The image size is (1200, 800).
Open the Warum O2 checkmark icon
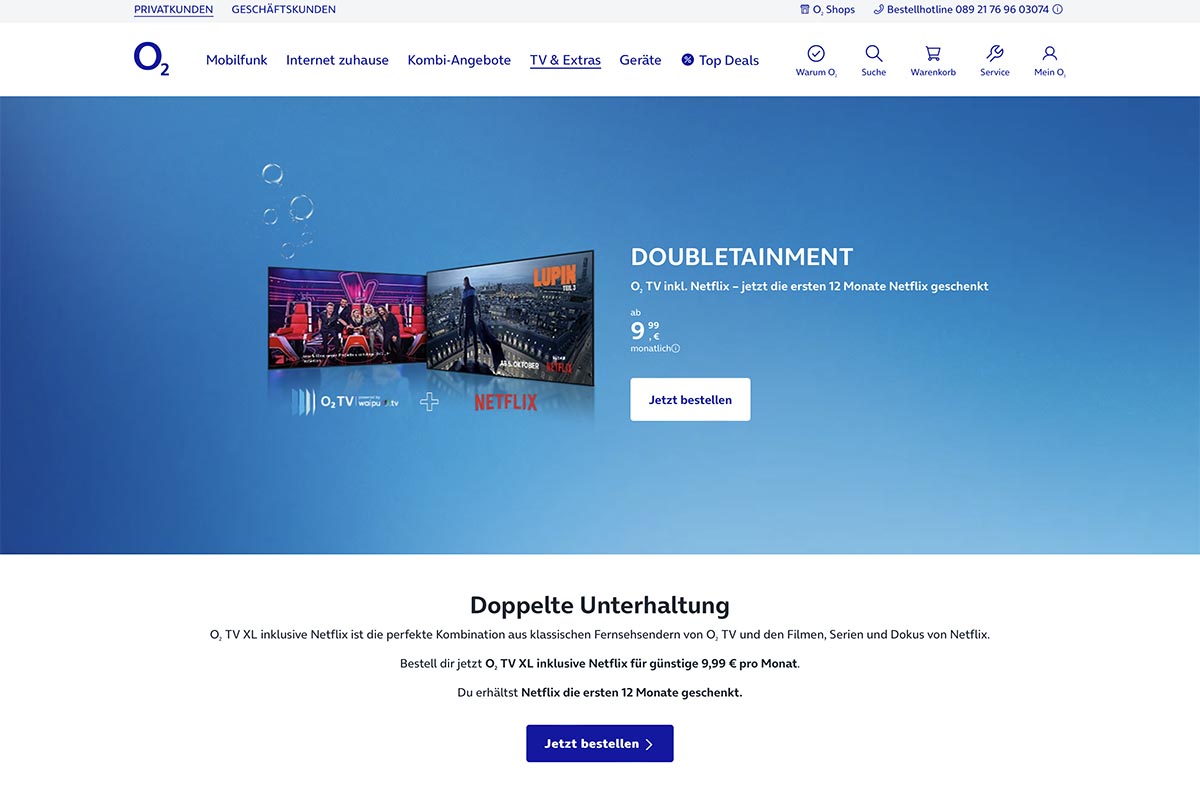point(816,53)
